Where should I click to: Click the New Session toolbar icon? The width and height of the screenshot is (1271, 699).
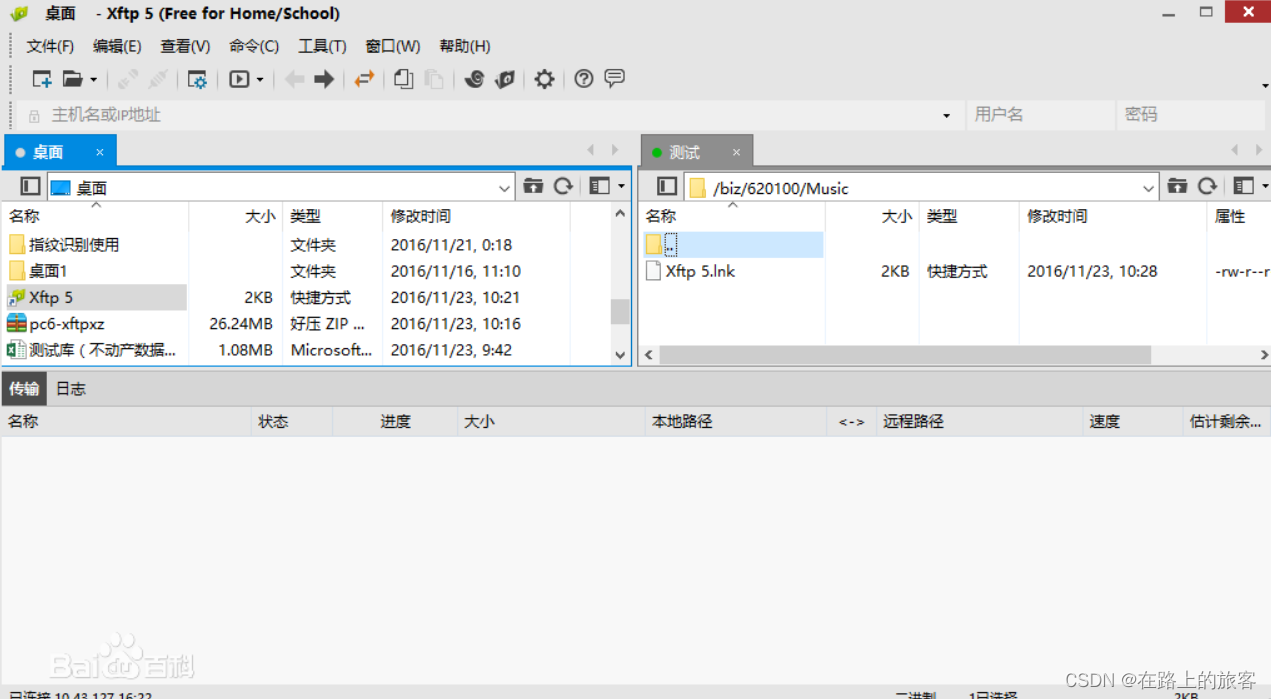tap(42, 79)
